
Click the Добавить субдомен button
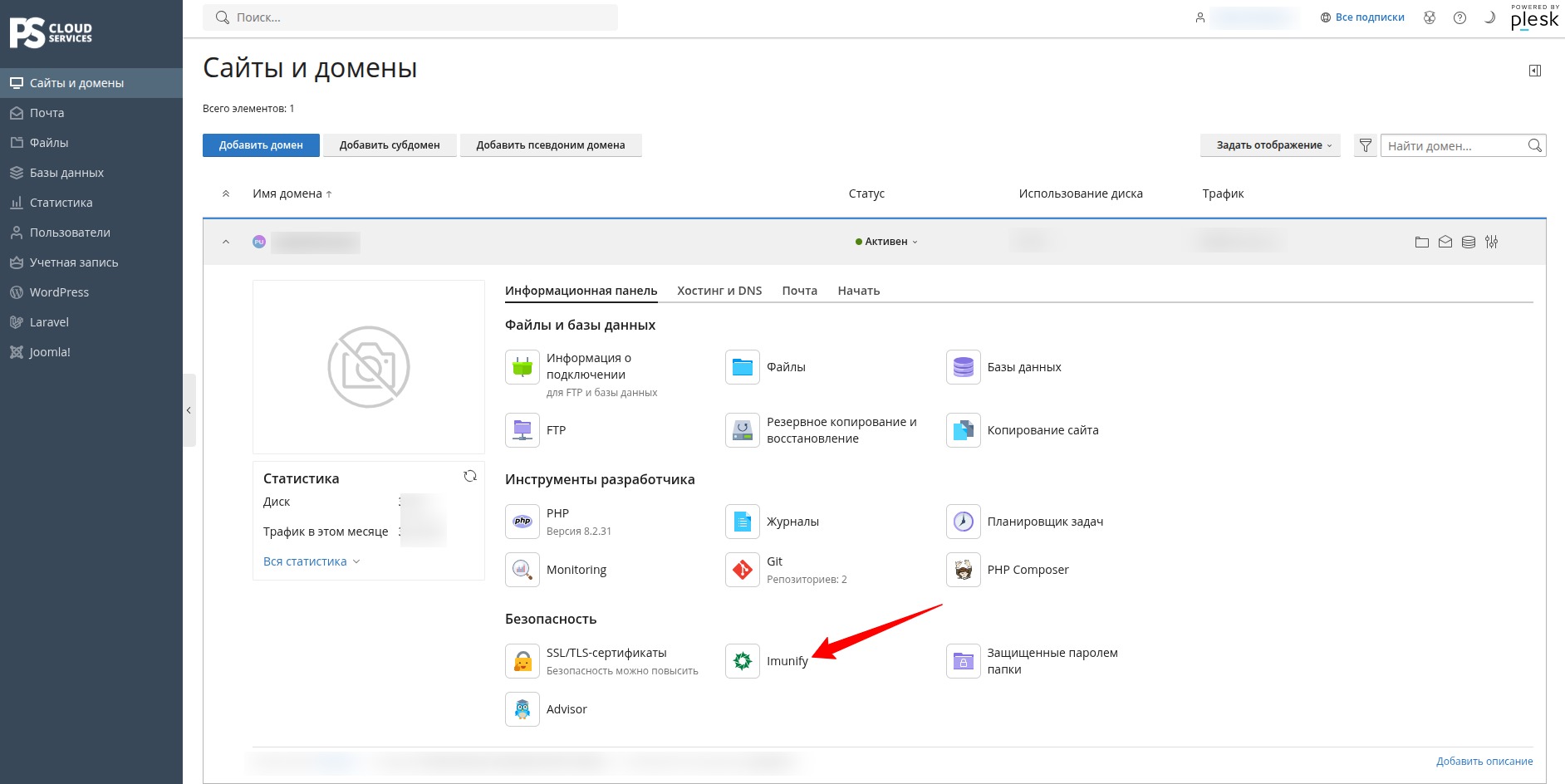(x=390, y=145)
